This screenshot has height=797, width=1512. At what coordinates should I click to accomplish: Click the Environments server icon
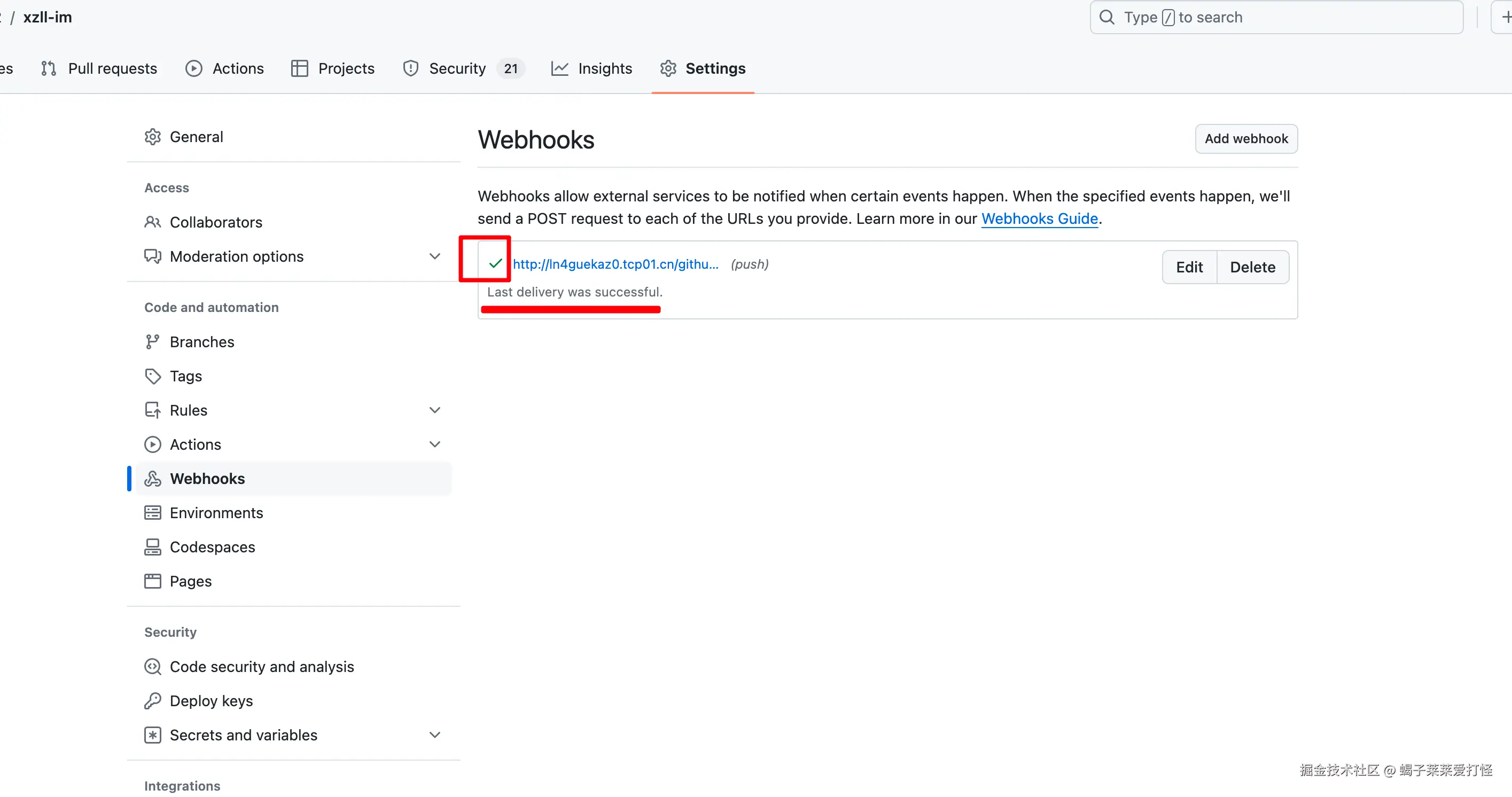click(153, 513)
